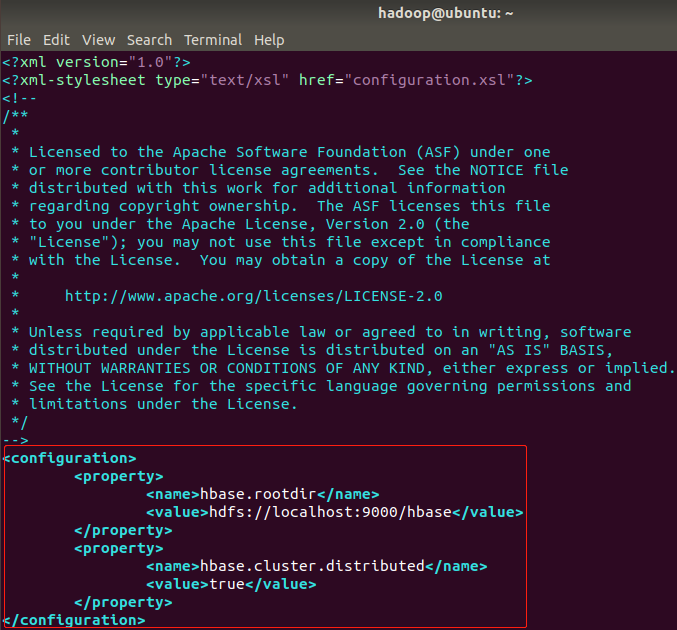Viewport: 677px width, 630px height.
Task: Click the line 'or more contributor license agreements'
Action: [290, 170]
